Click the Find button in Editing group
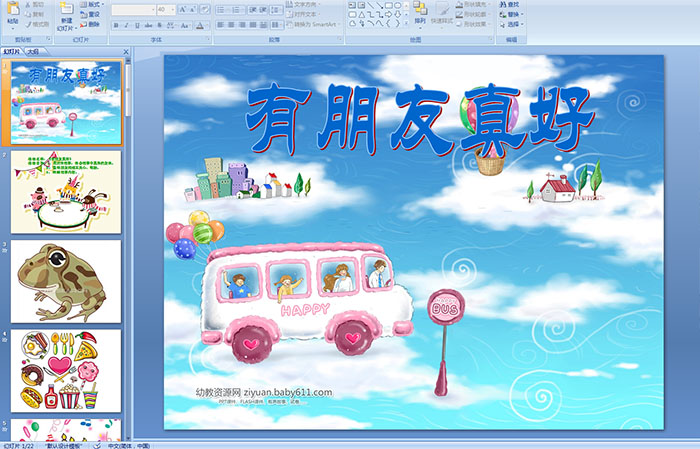The image size is (700, 449). pyautogui.click(x=510, y=4)
